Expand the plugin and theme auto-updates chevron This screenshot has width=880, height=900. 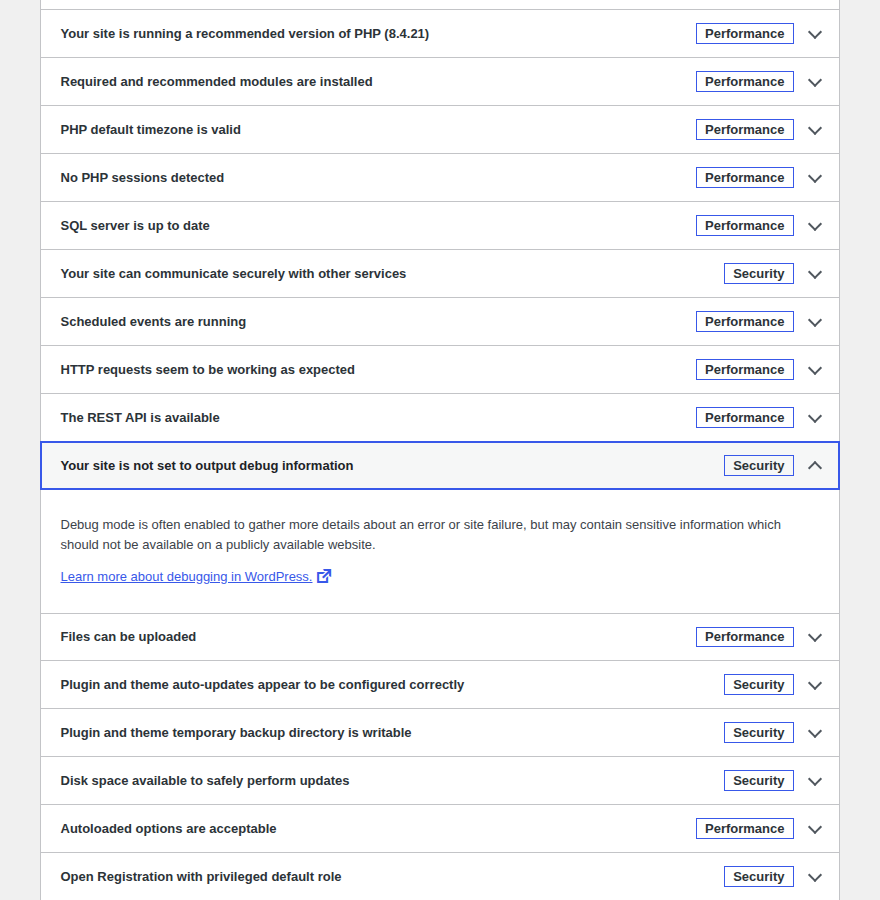coord(815,686)
